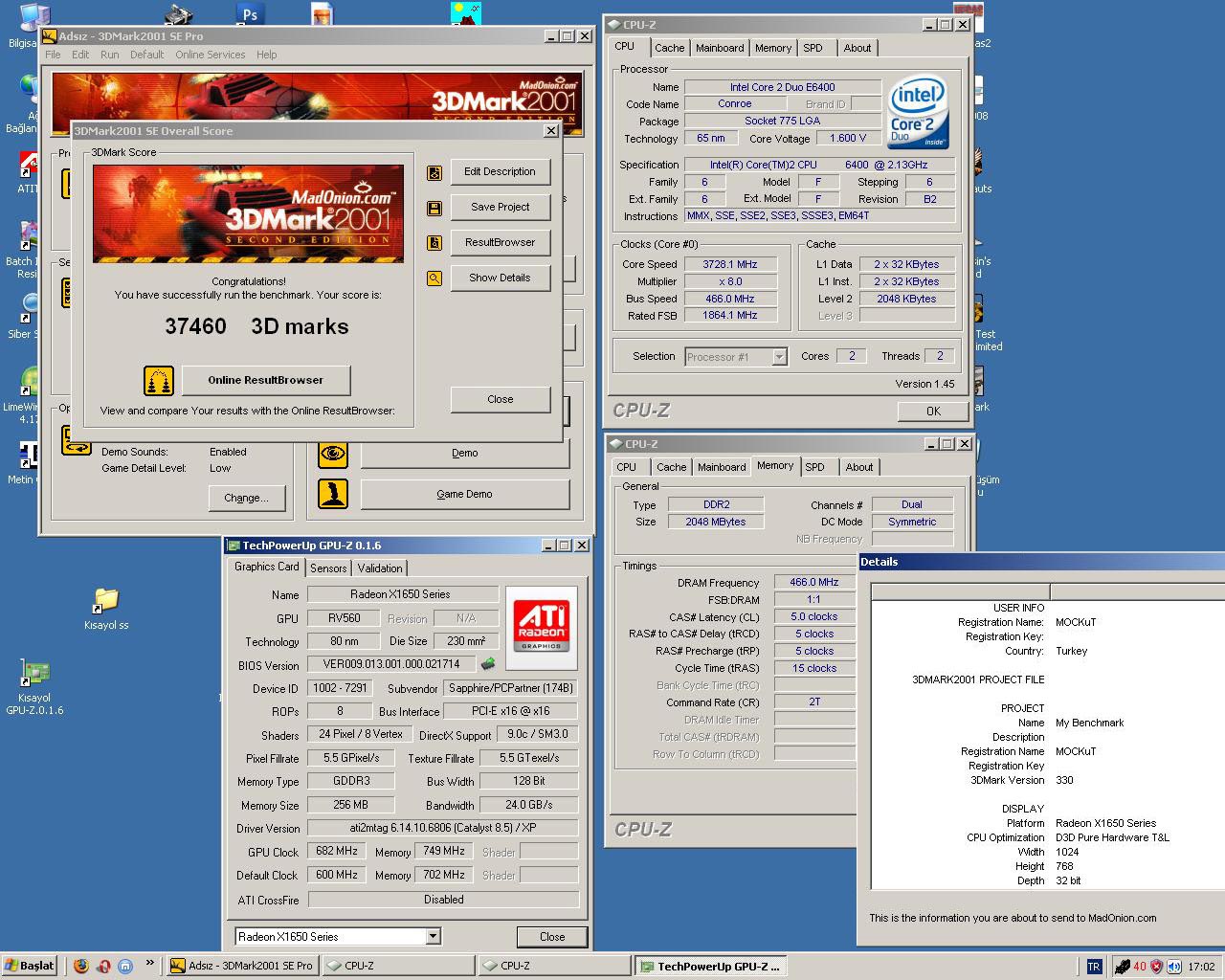The image size is (1225, 980).
Task: Click Show Details button
Action: (x=501, y=278)
